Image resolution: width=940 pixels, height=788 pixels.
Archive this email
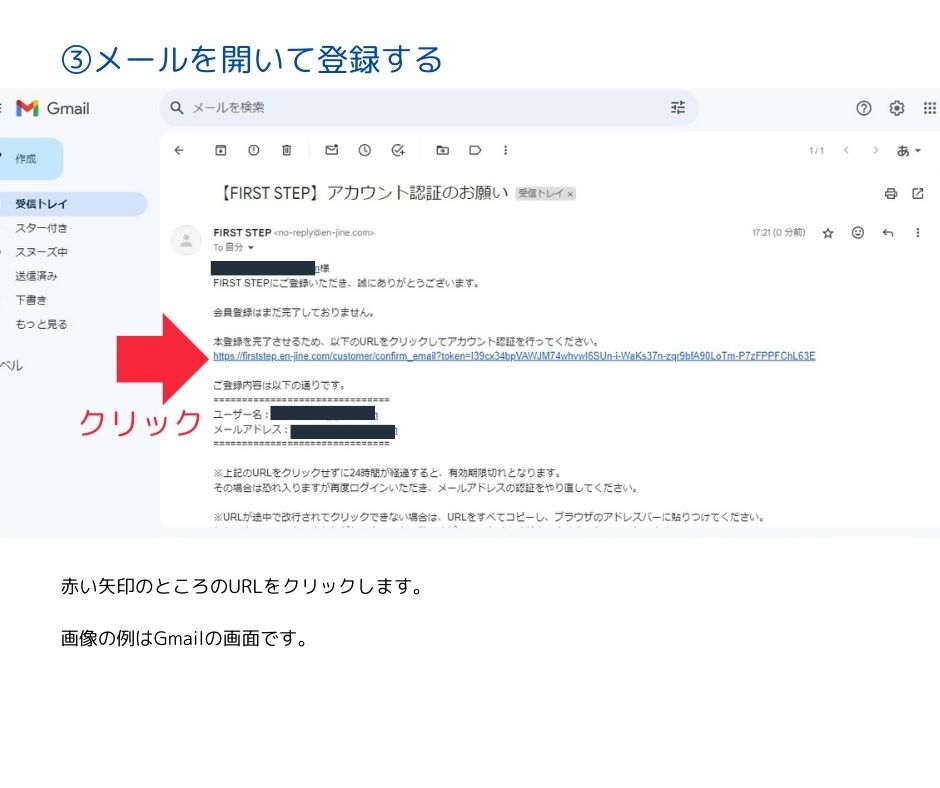(x=221, y=151)
